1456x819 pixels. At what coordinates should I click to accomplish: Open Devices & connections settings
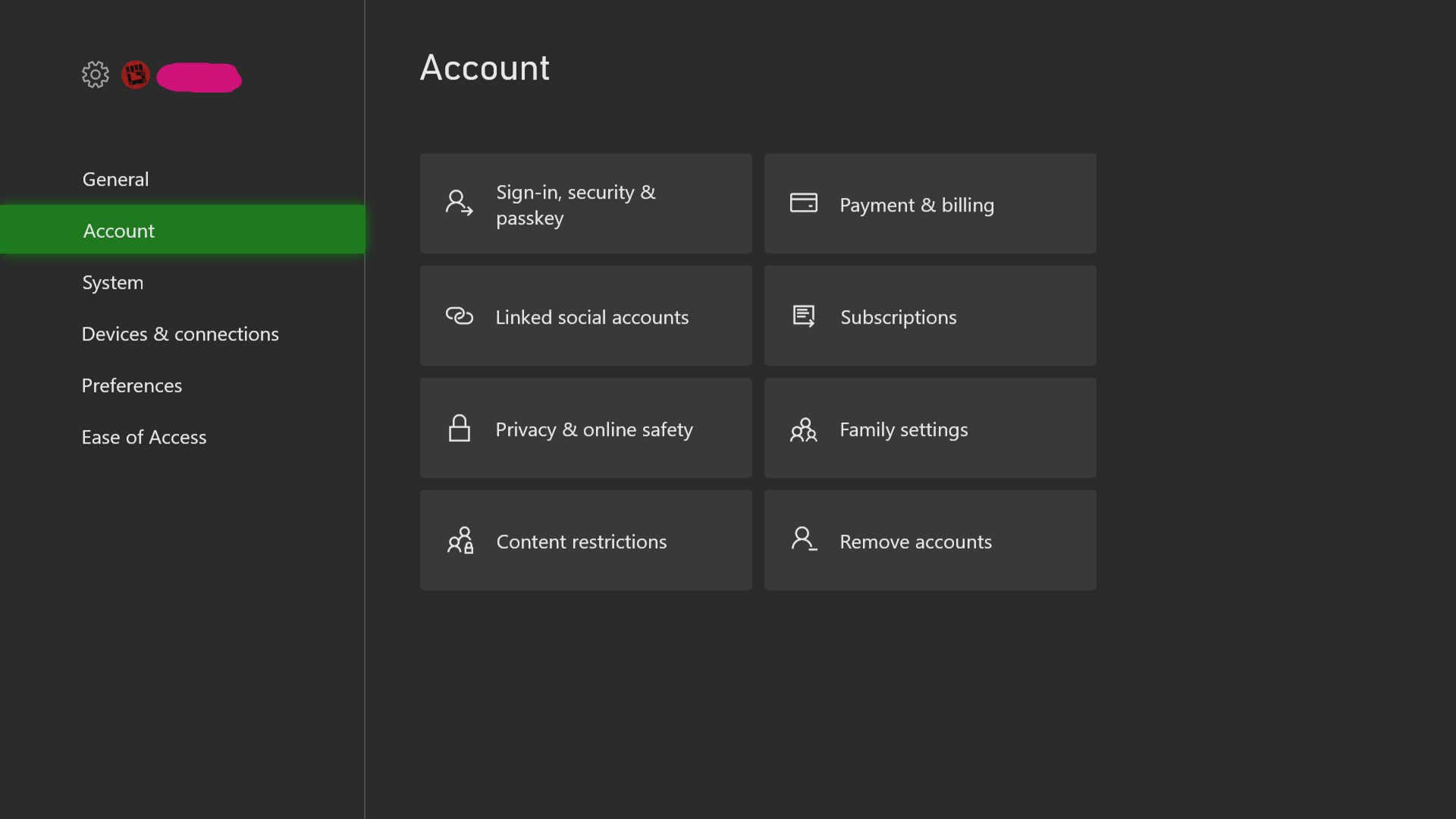point(180,334)
